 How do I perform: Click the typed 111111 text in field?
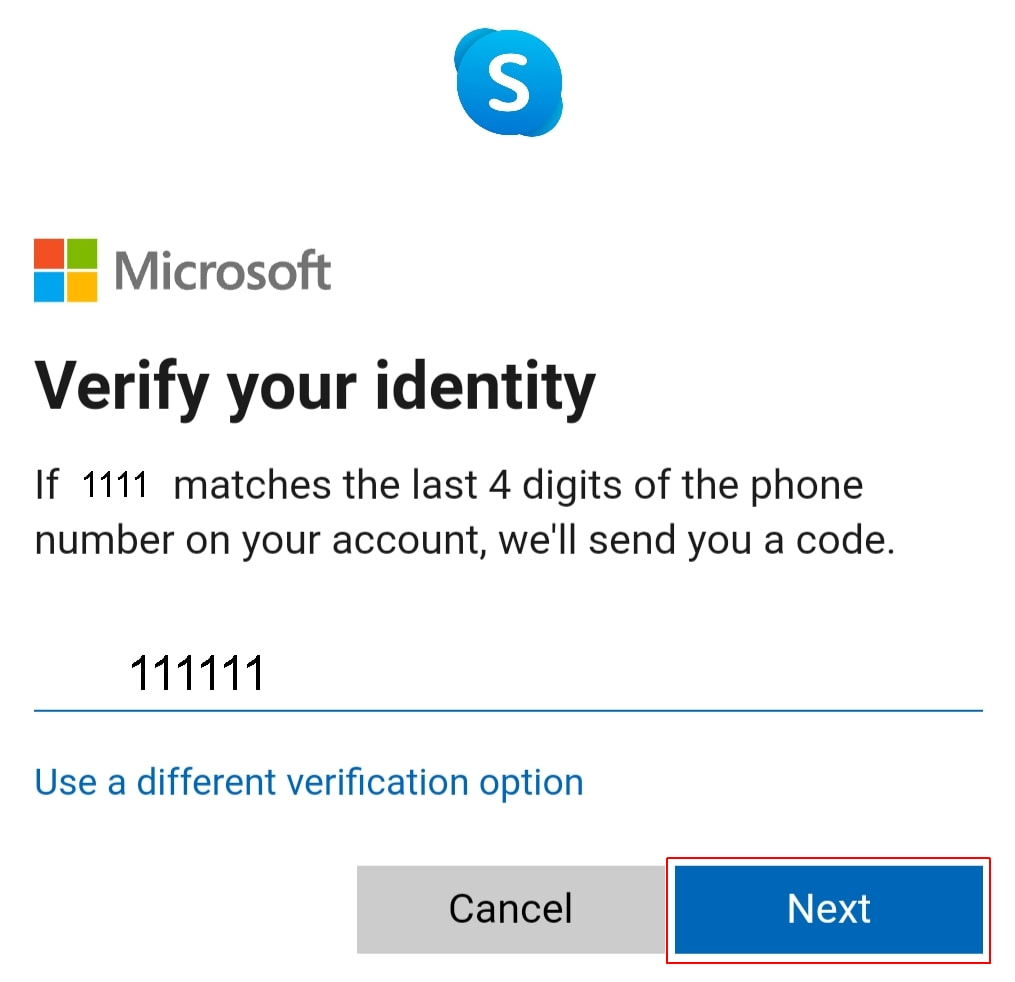[x=197, y=674]
